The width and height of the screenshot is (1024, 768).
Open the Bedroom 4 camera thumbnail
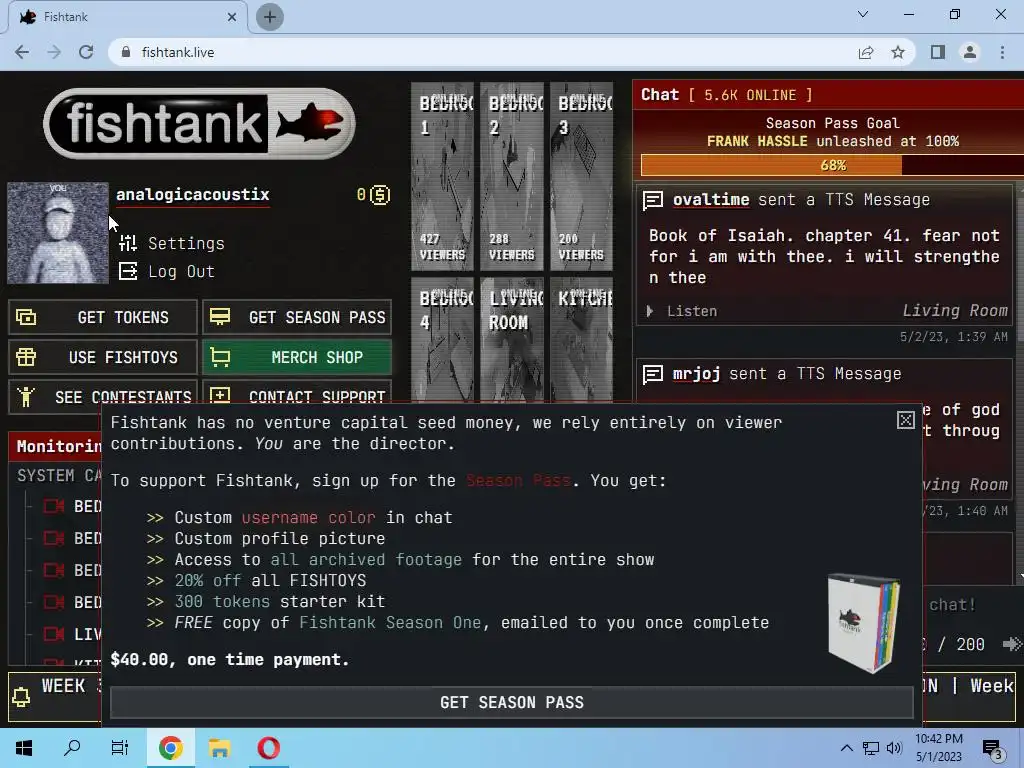tap(442, 340)
